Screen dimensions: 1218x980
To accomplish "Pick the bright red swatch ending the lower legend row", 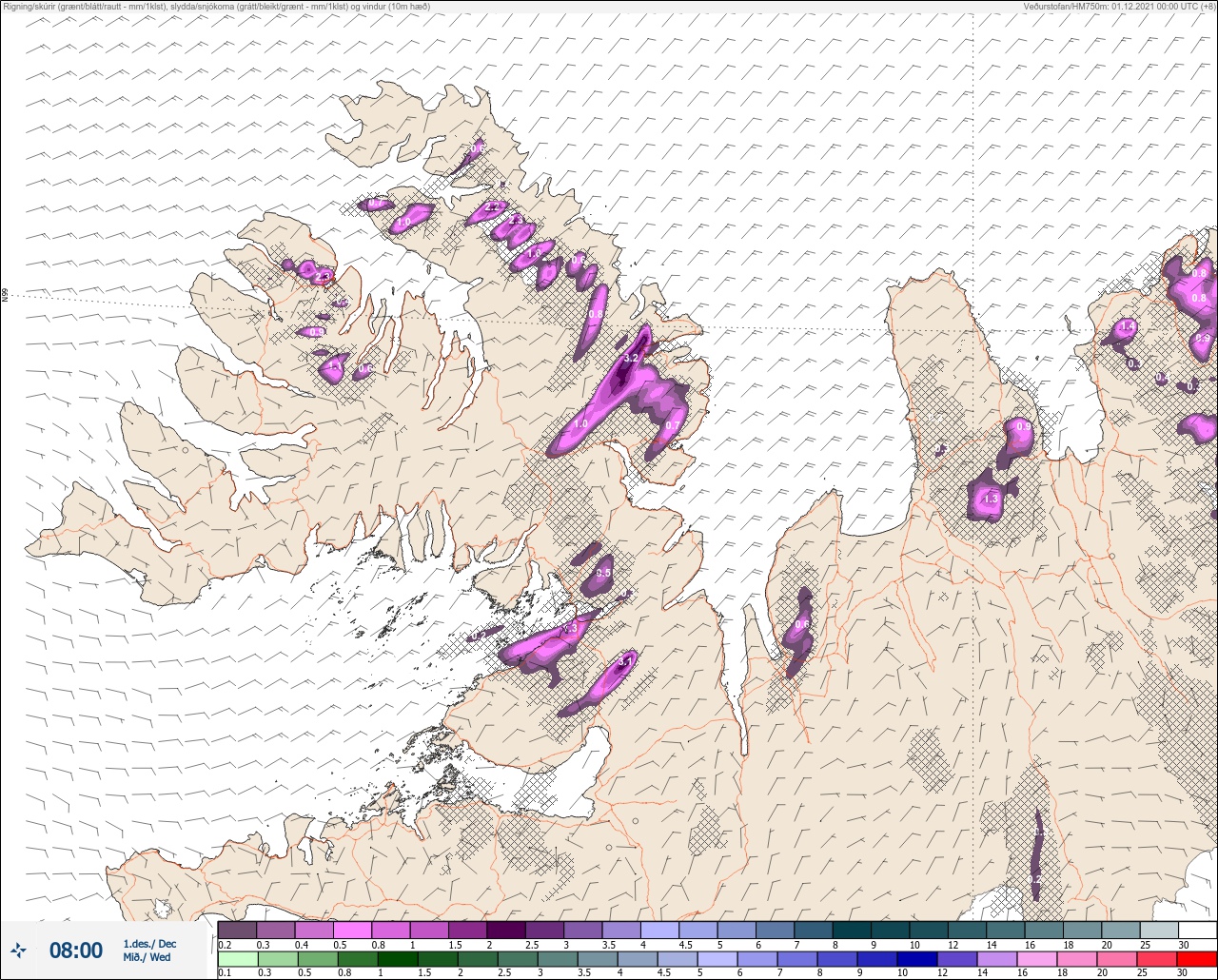I will [1197, 959].
